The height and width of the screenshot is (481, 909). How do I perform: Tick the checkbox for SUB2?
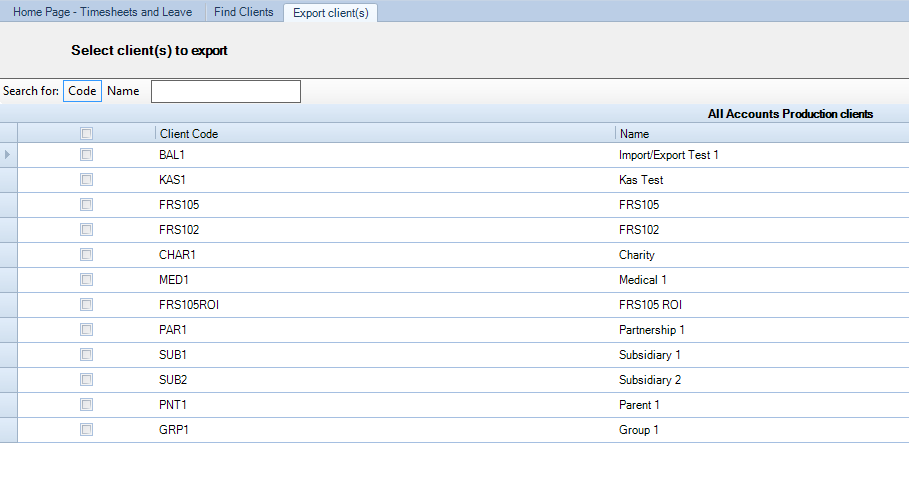[86, 379]
